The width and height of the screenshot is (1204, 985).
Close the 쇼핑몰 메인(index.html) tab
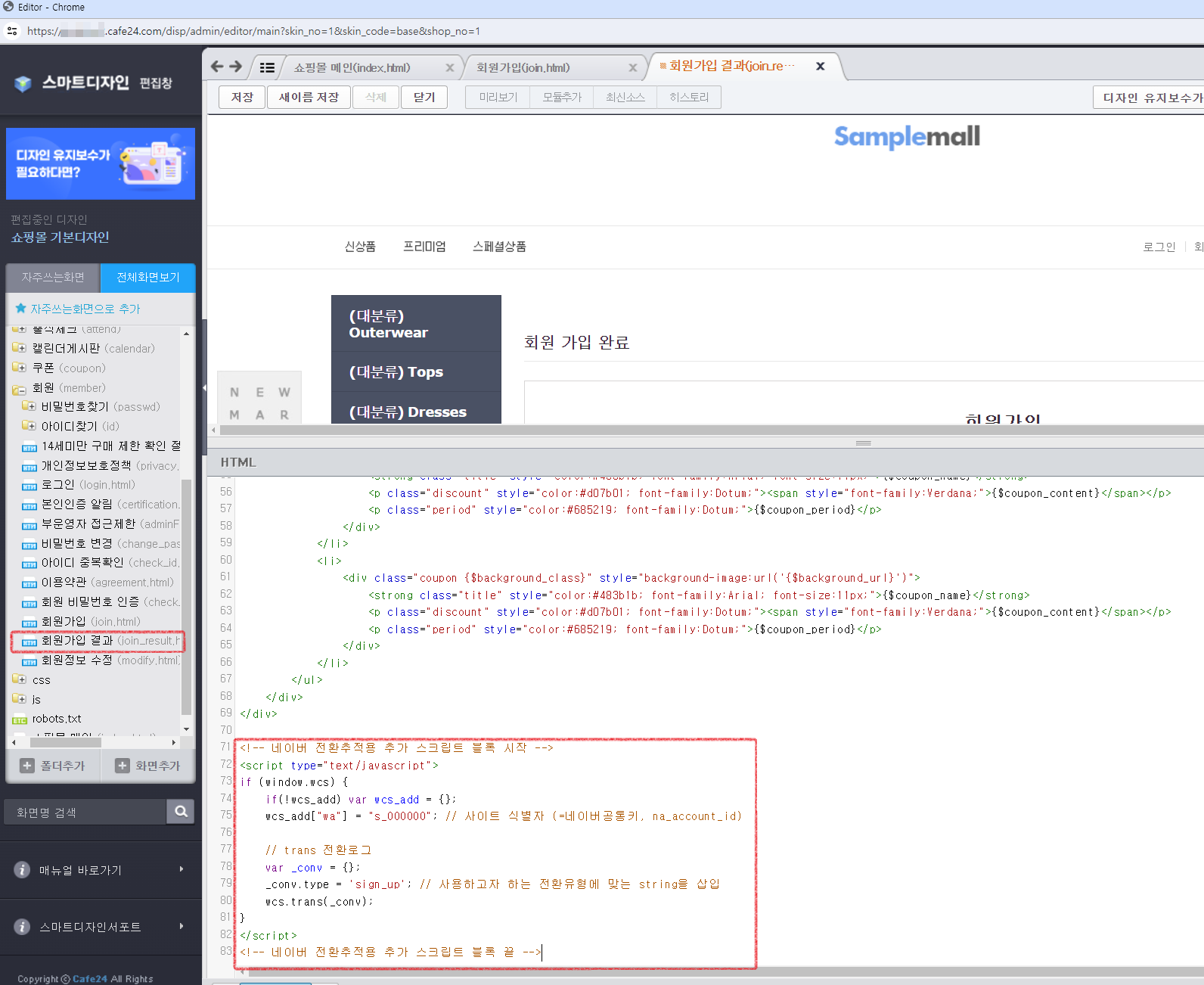450,67
